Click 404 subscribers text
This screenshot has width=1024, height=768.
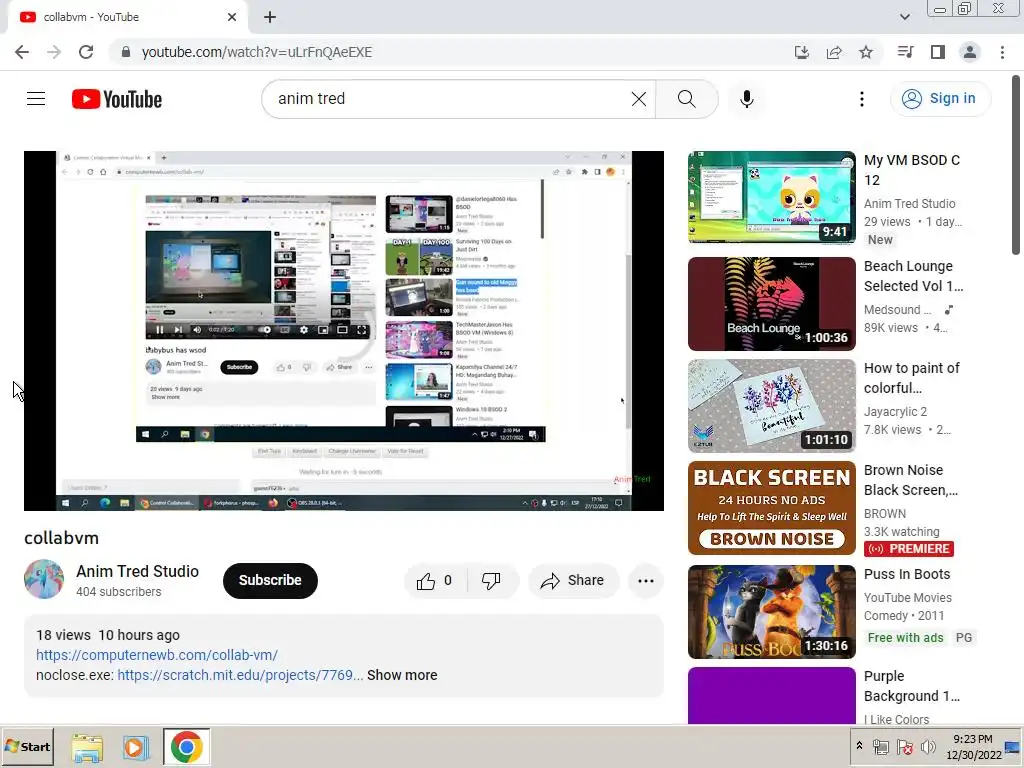(118, 592)
